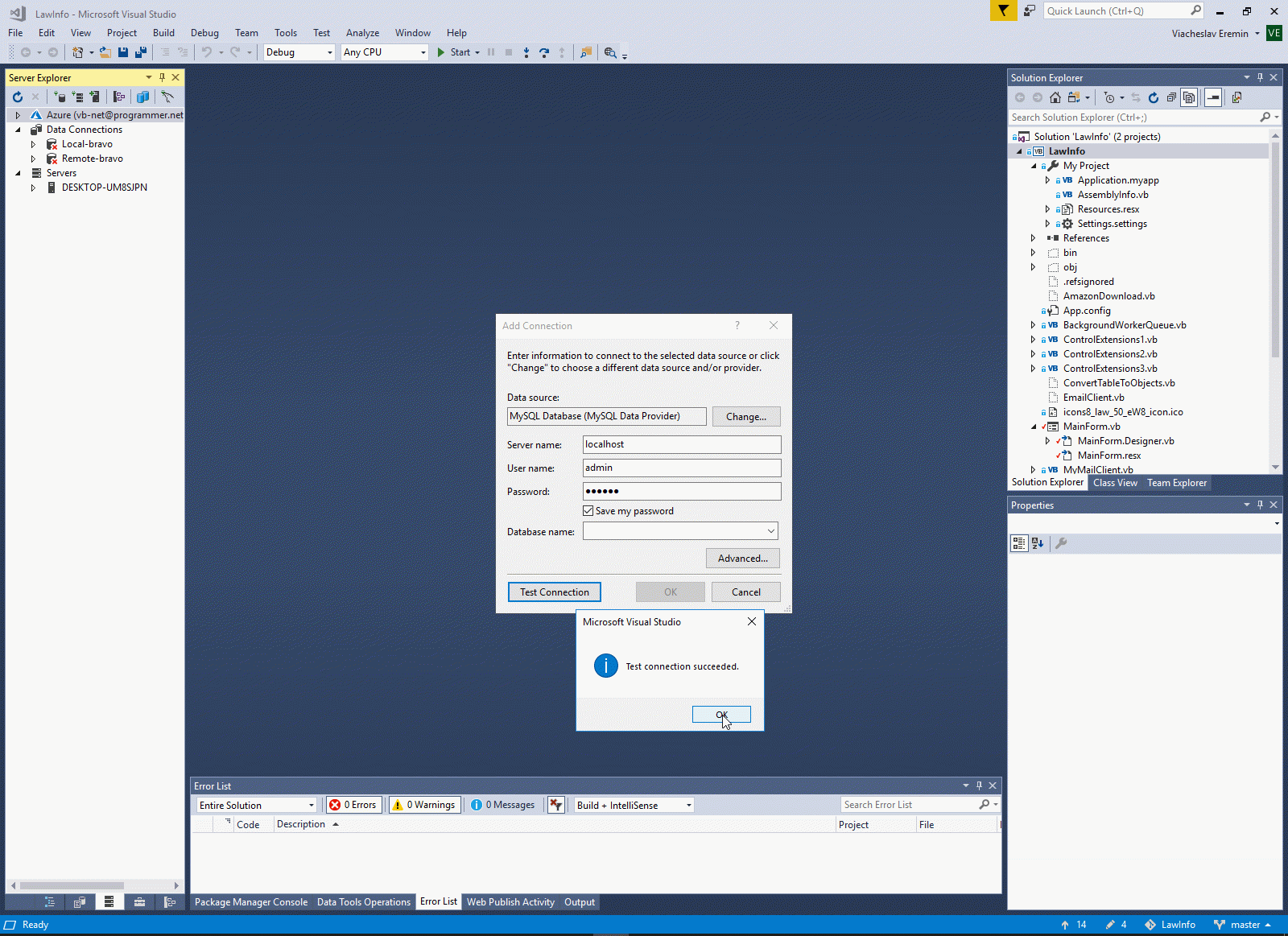Toggle the 0 Errors filter
Viewport: 1288px width, 936px height.
pos(353,805)
